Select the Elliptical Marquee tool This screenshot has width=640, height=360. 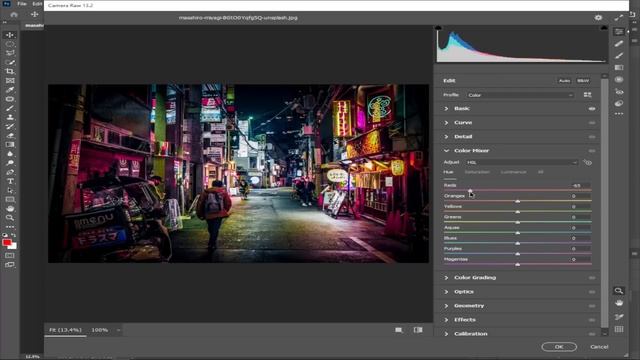10,44
